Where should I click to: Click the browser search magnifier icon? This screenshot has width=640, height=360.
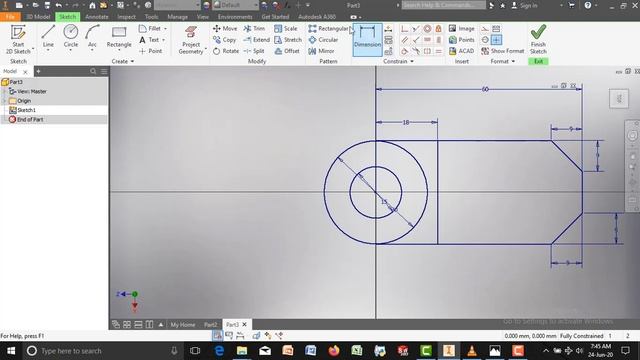click(x=93, y=71)
